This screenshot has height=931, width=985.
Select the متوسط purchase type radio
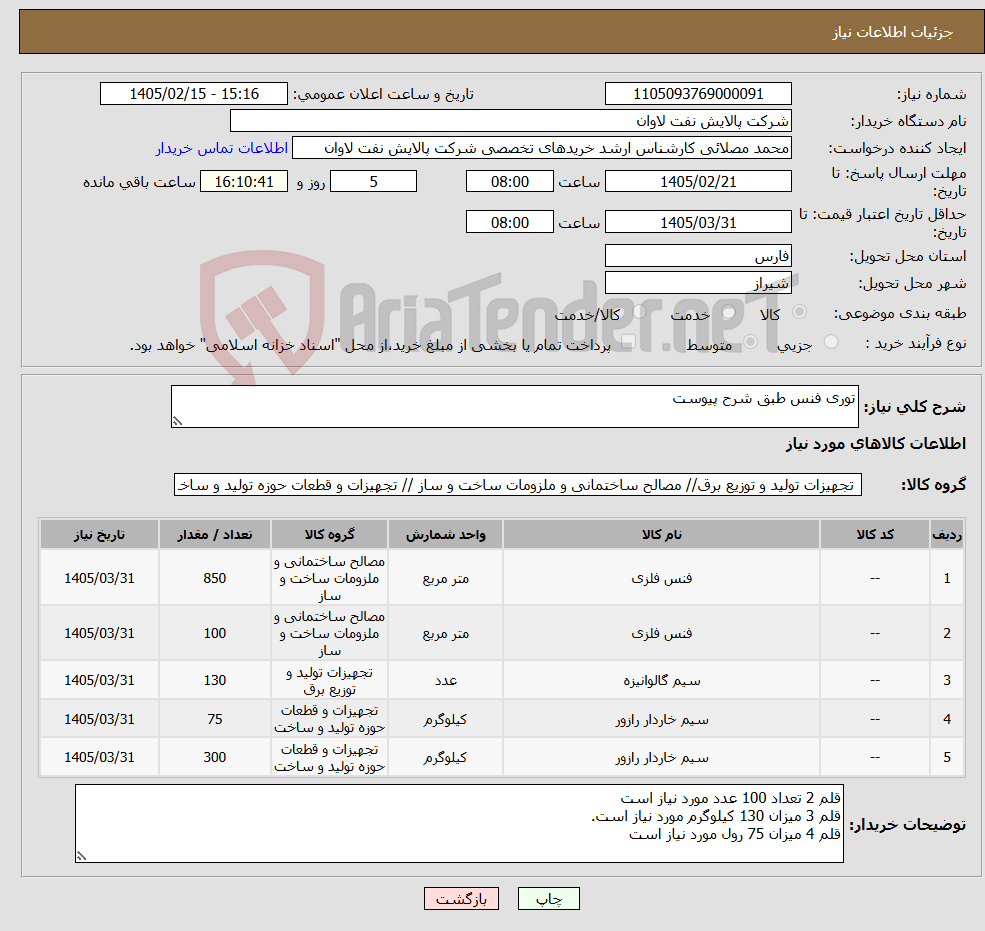(x=750, y=342)
